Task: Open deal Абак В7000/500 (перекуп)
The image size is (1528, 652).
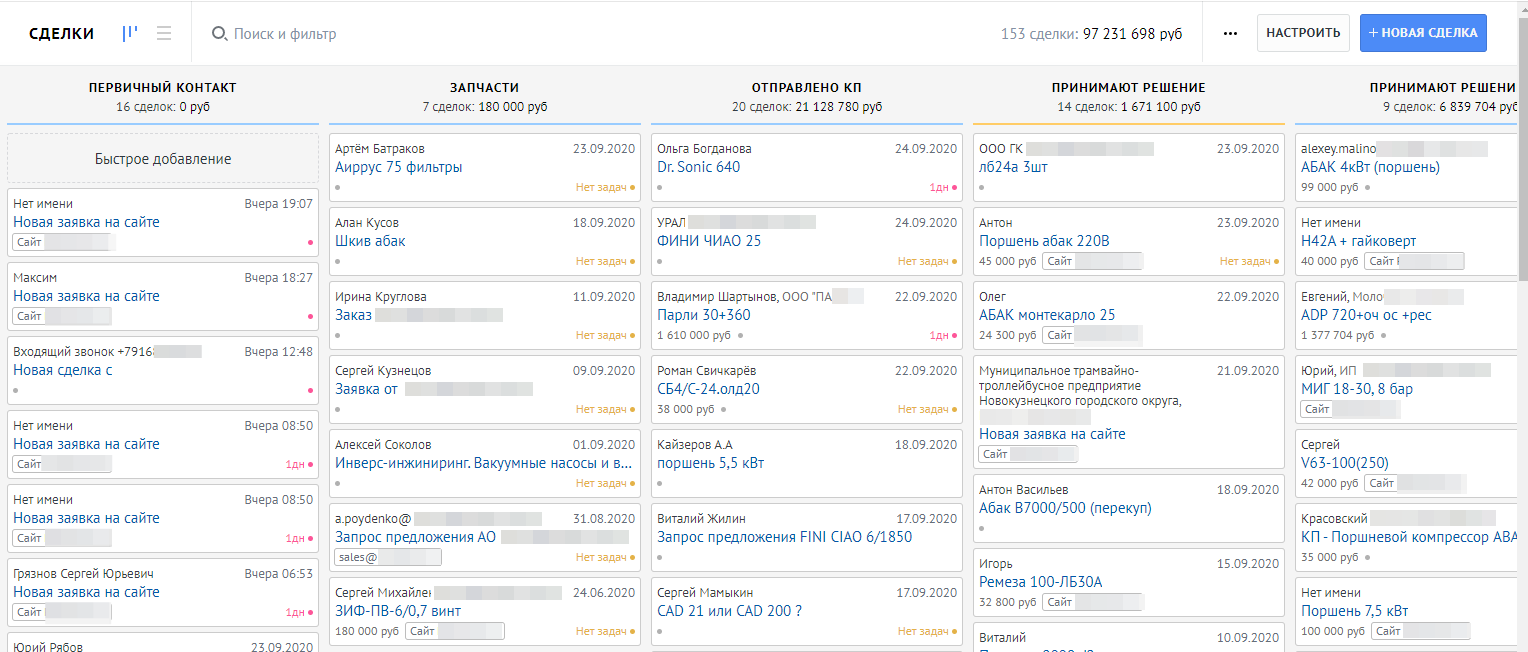Action: tap(1065, 508)
